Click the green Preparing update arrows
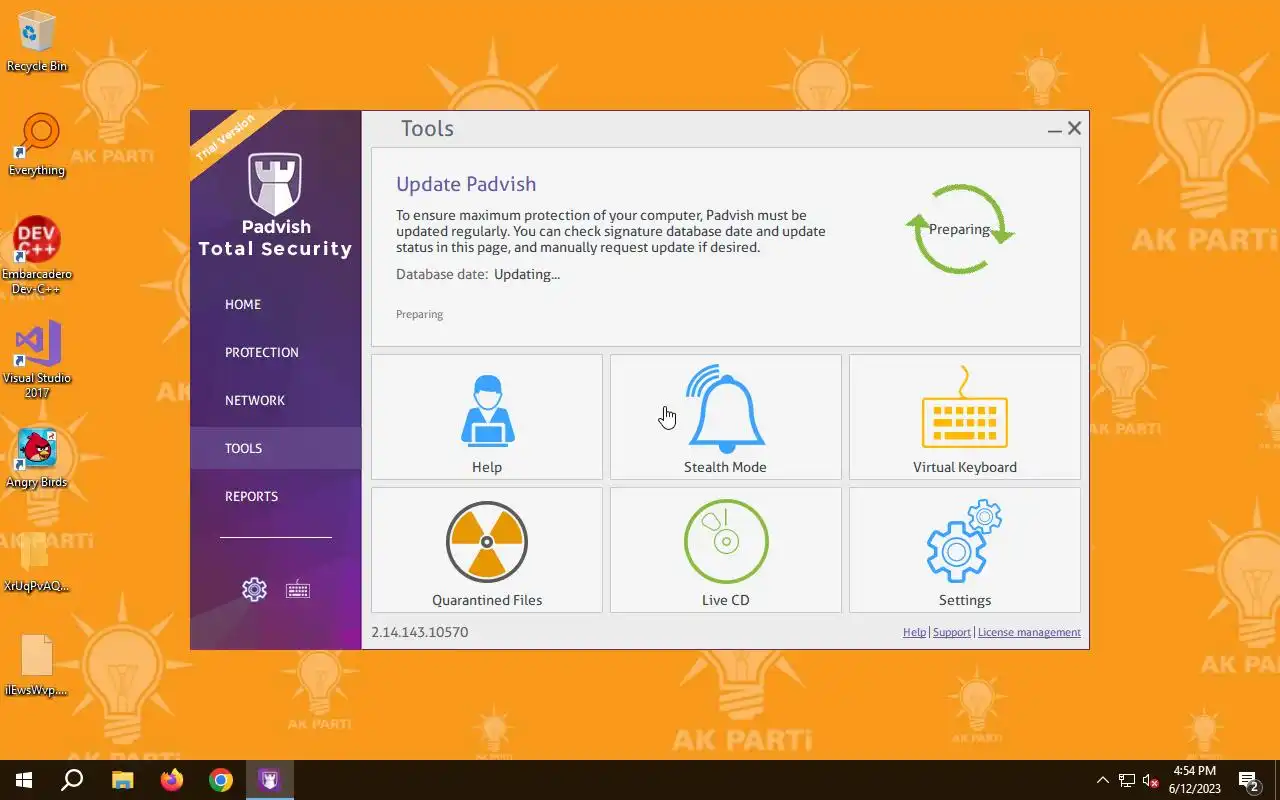The height and width of the screenshot is (800, 1280). 960,229
